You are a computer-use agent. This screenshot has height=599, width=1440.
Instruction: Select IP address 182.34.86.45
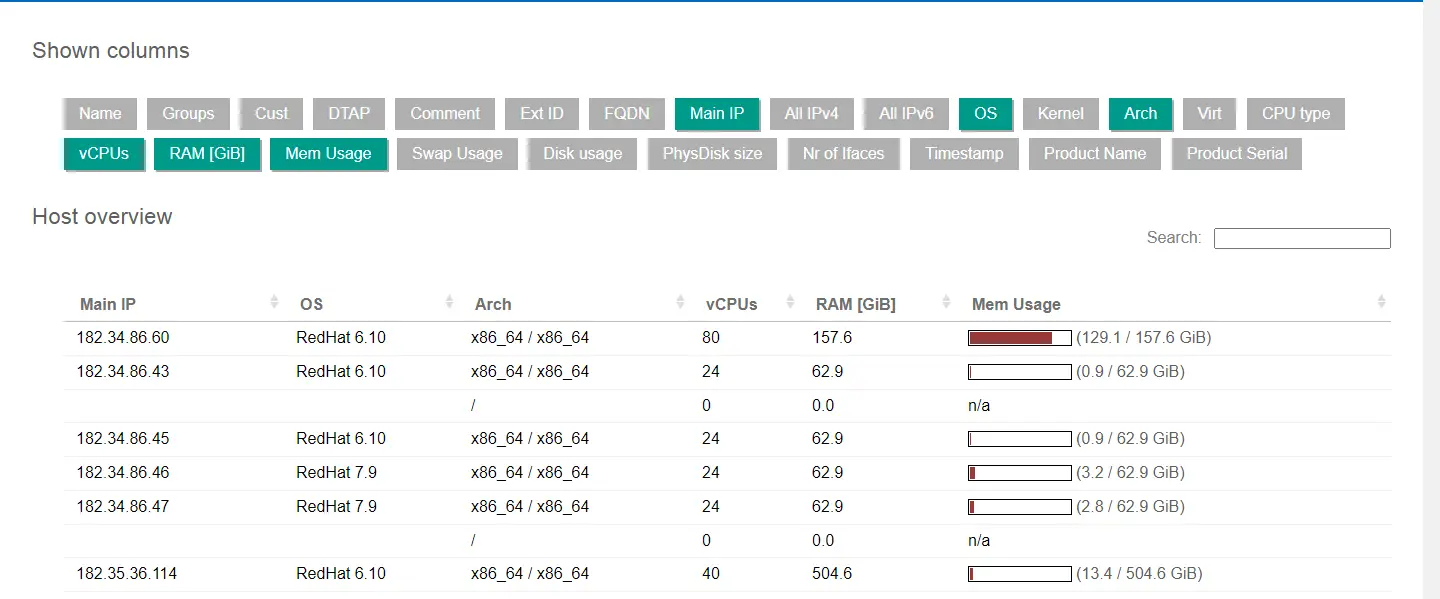[x=123, y=439]
